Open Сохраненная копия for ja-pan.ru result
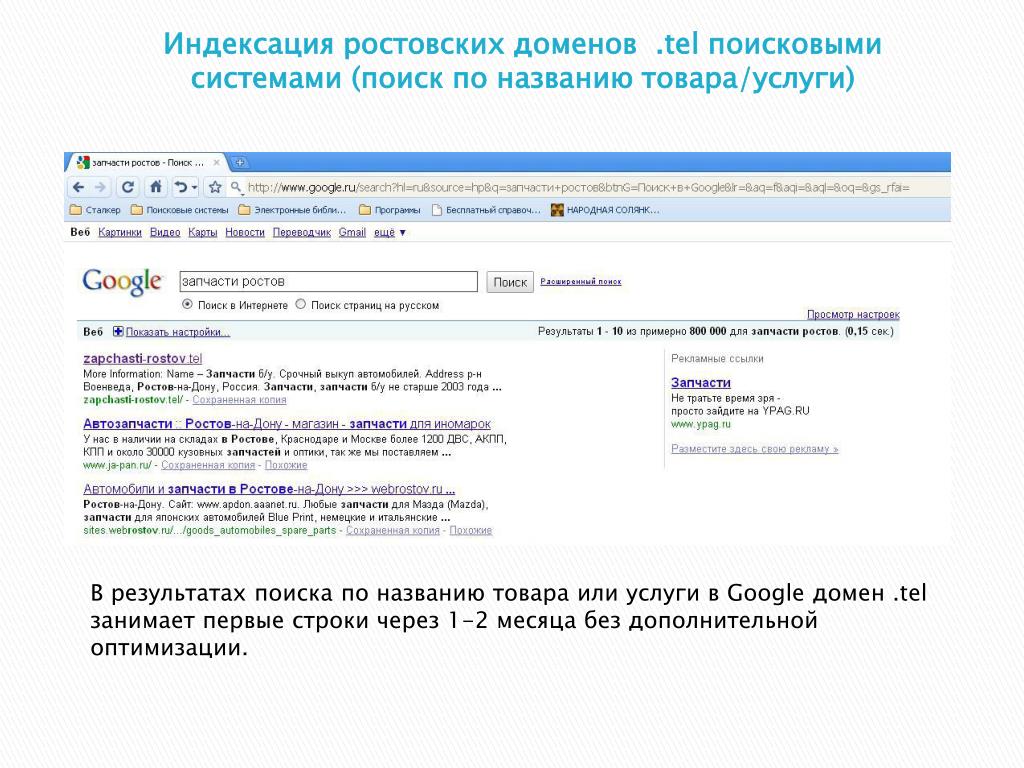Viewport: 1024px width, 768px height. [x=208, y=465]
